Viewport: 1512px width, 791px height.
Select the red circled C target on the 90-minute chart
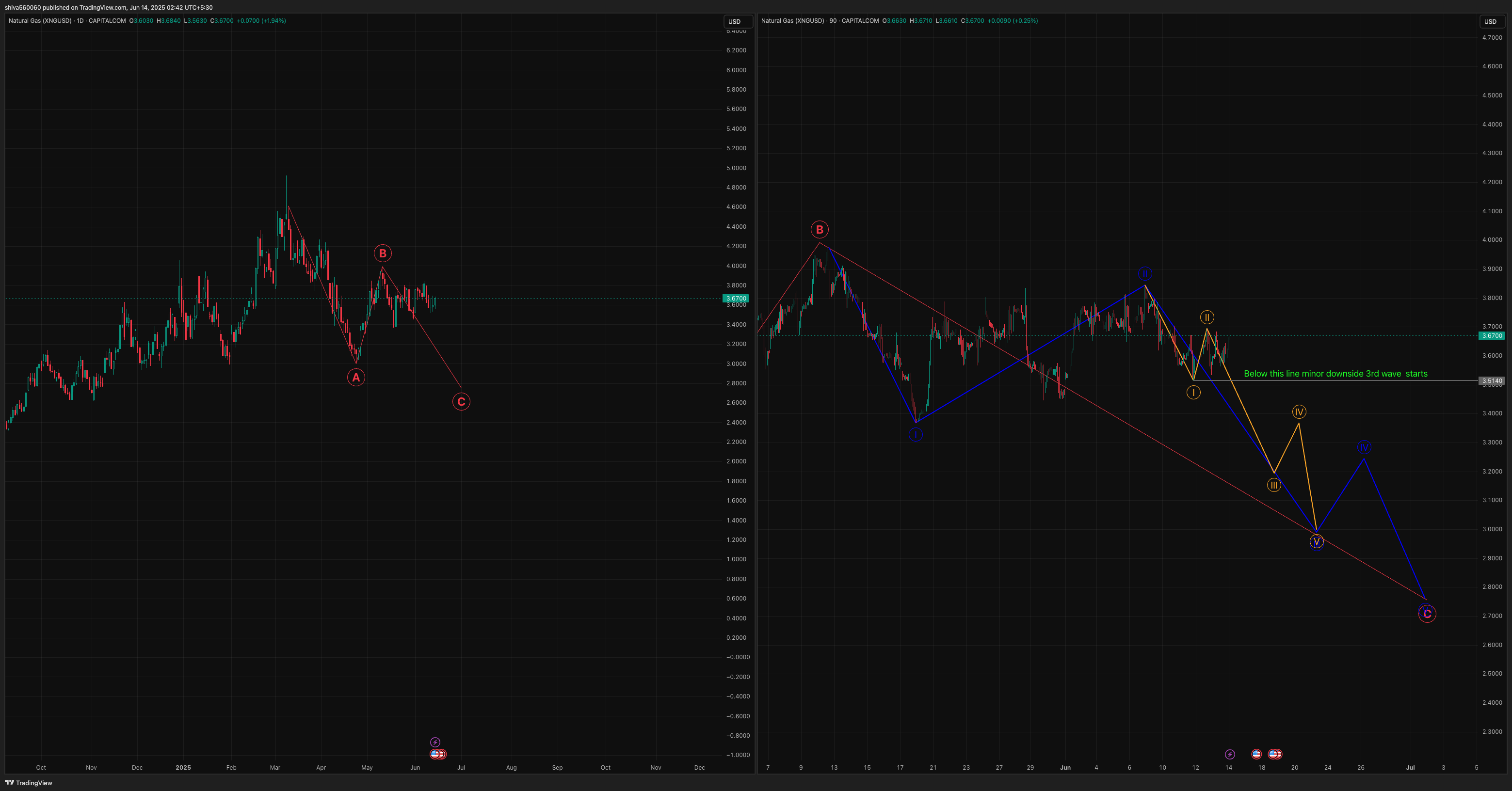click(1427, 614)
